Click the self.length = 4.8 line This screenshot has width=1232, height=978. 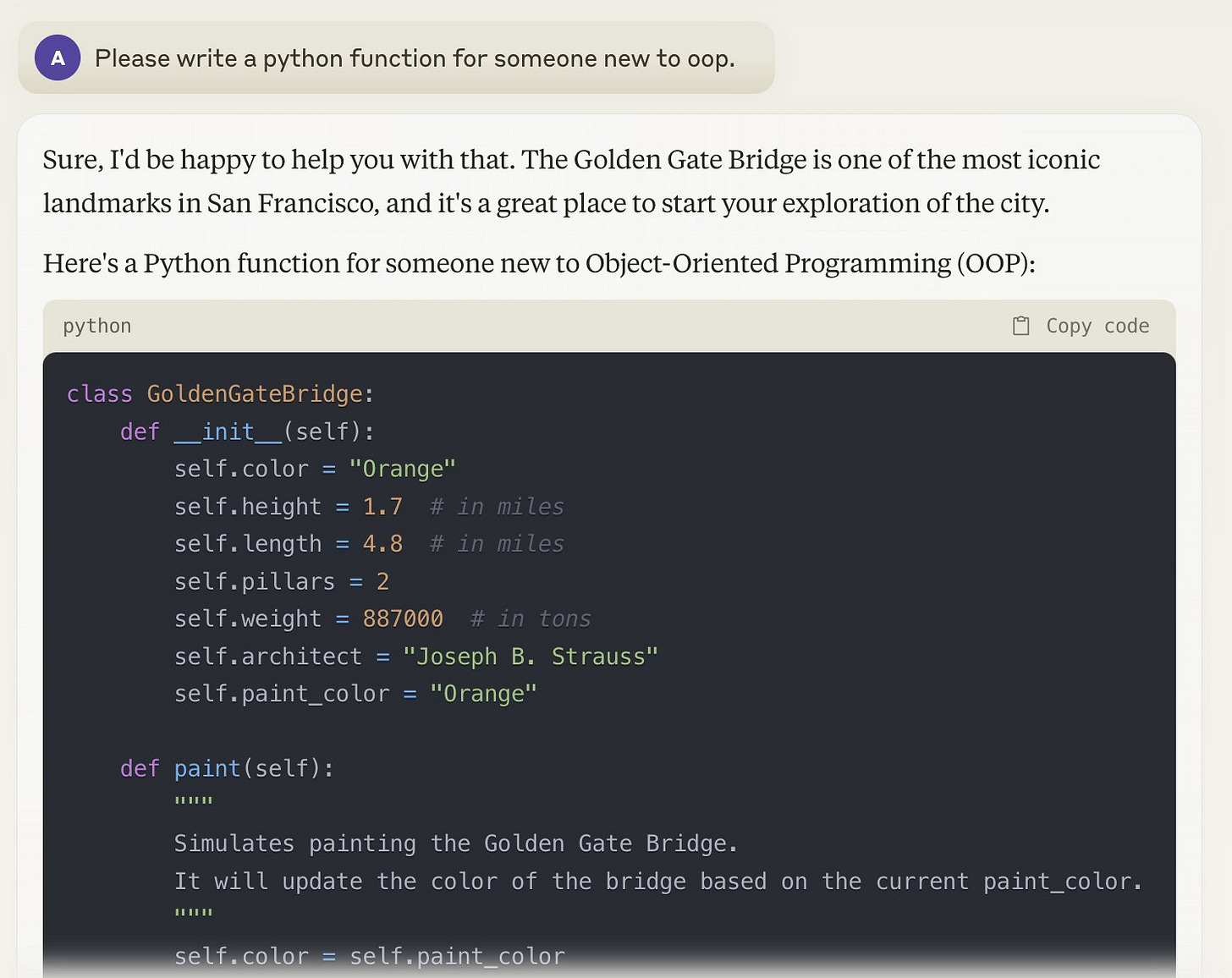369,544
